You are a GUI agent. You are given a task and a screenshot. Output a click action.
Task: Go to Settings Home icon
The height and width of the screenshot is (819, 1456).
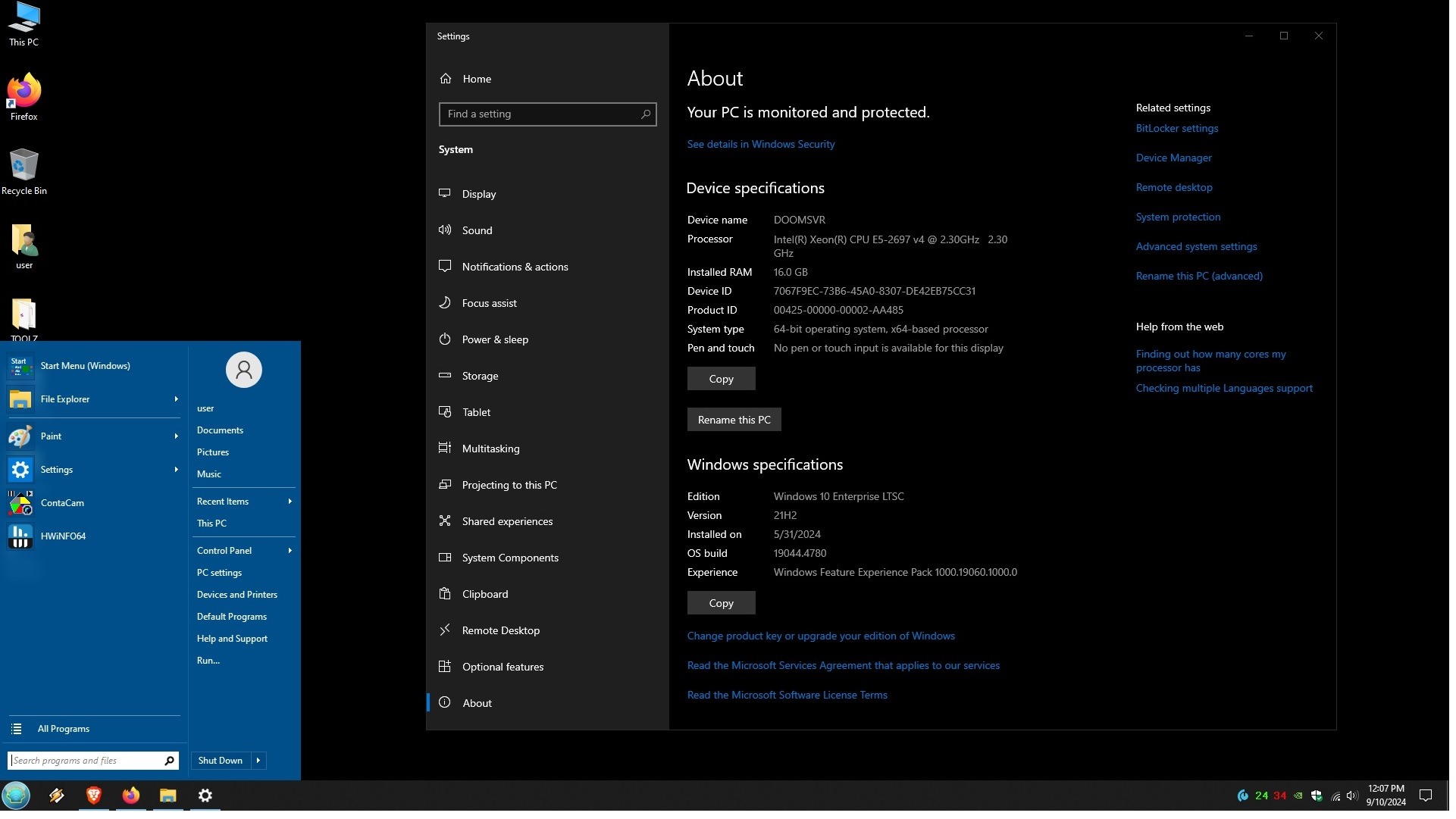(x=446, y=78)
